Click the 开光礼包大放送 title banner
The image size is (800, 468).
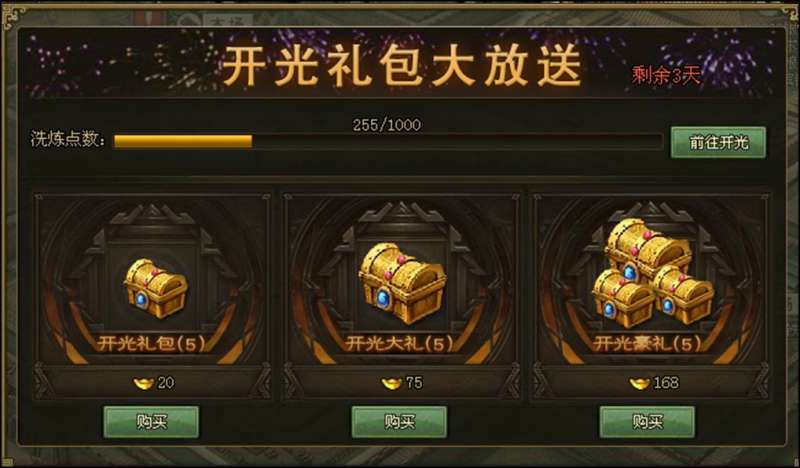[x=402, y=65]
